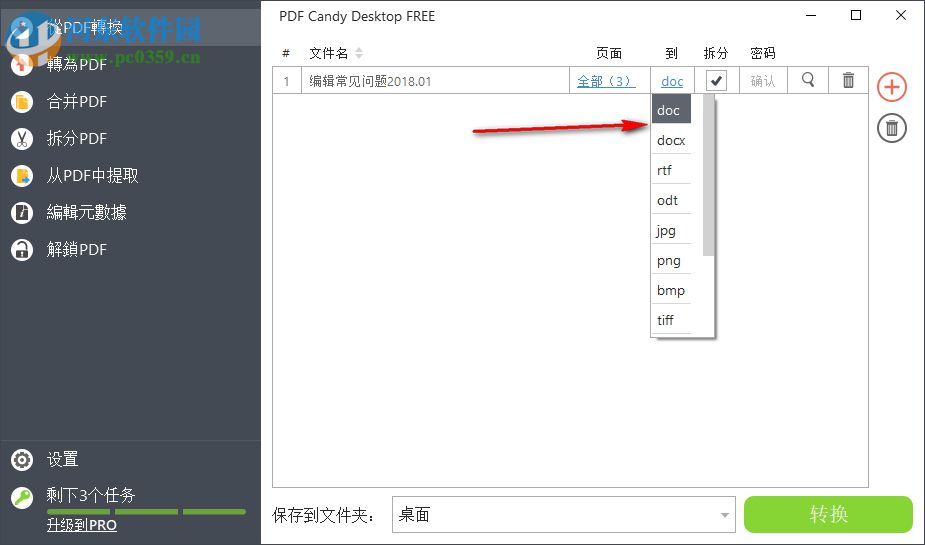This screenshot has width=925, height=545.
Task: Select doc in the format list
Action: 671,110
